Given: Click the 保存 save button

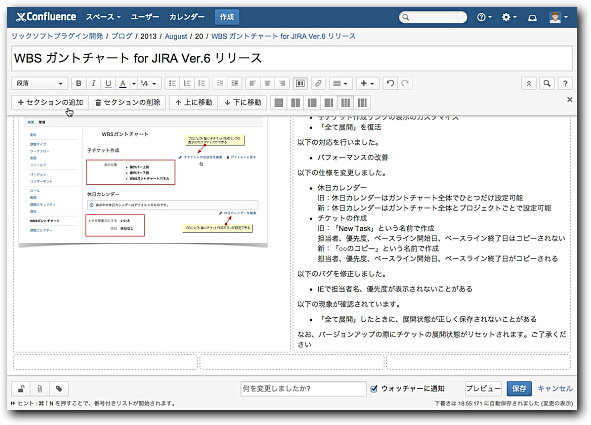Looking at the screenshot, I should click(519, 388).
